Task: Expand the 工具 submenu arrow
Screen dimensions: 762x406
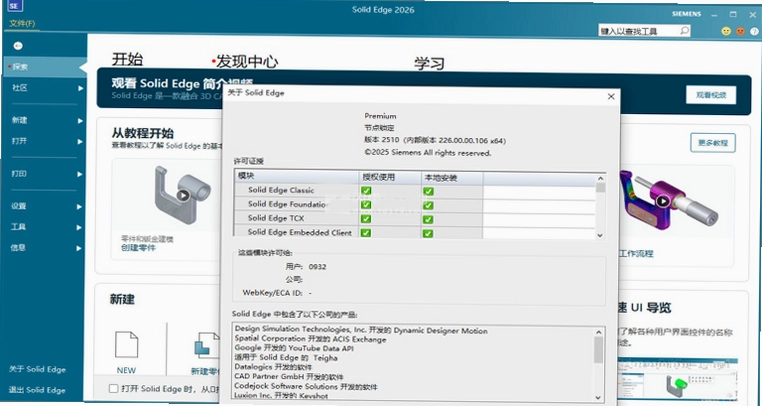Action: point(79,228)
